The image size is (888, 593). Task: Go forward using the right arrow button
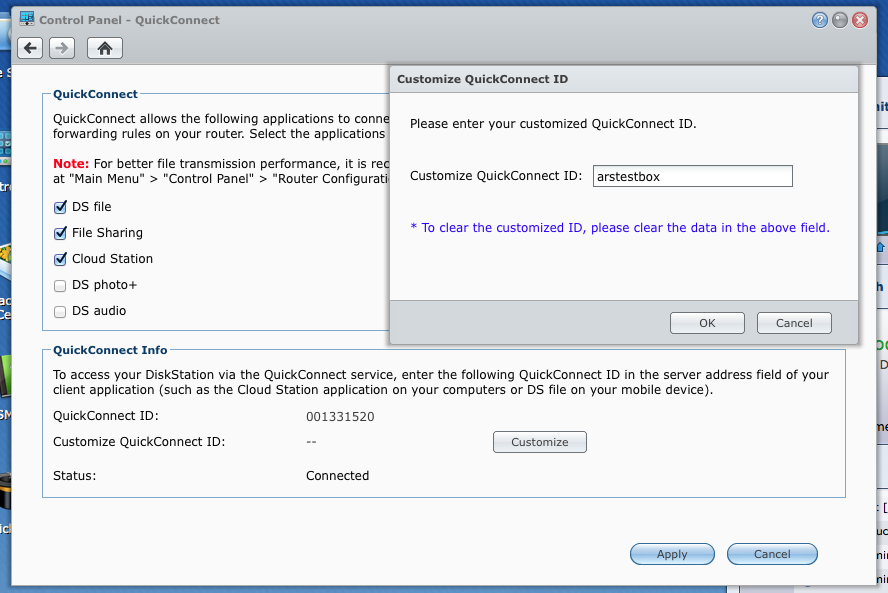(x=62, y=48)
